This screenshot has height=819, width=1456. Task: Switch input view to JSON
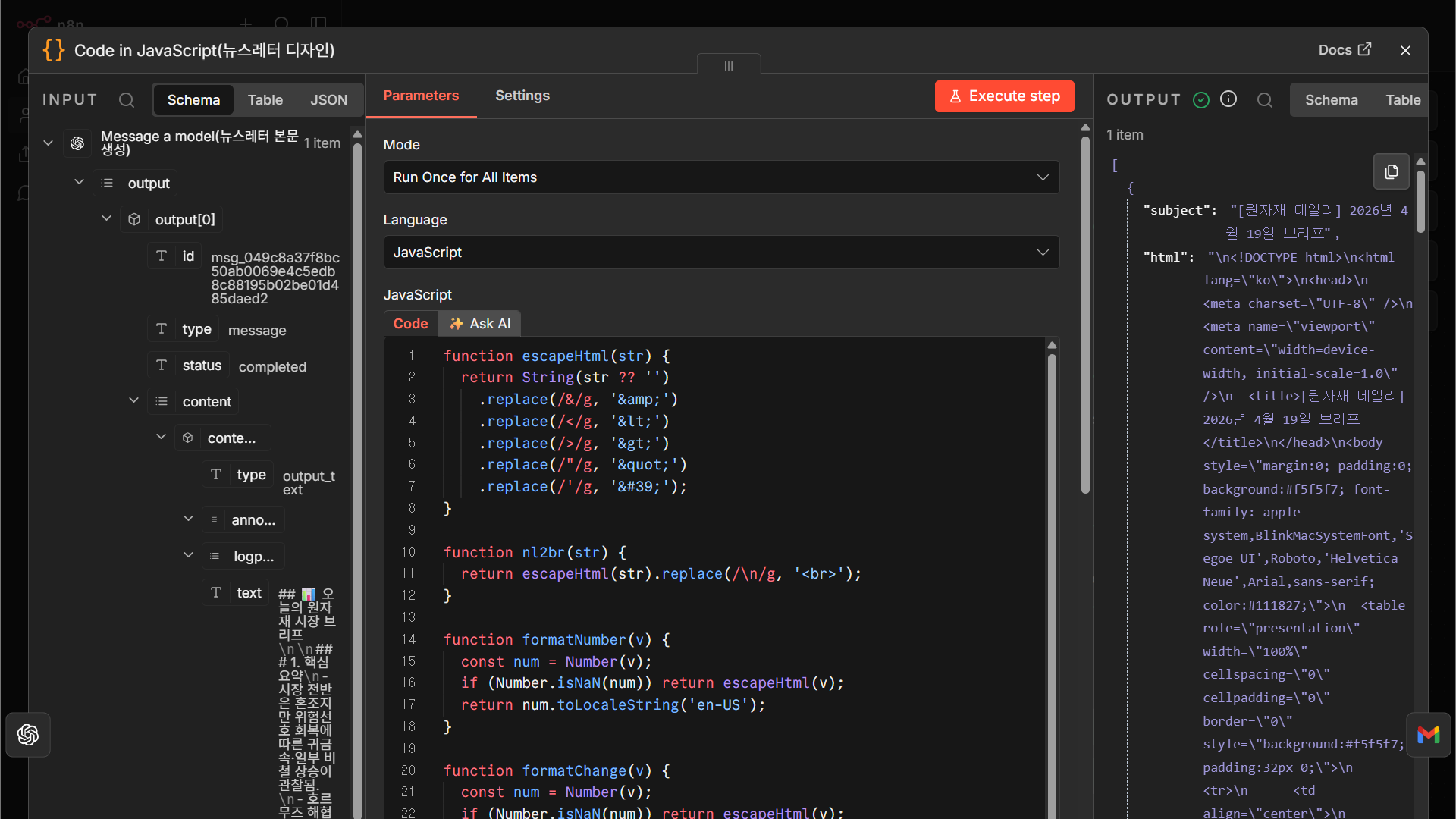point(328,100)
